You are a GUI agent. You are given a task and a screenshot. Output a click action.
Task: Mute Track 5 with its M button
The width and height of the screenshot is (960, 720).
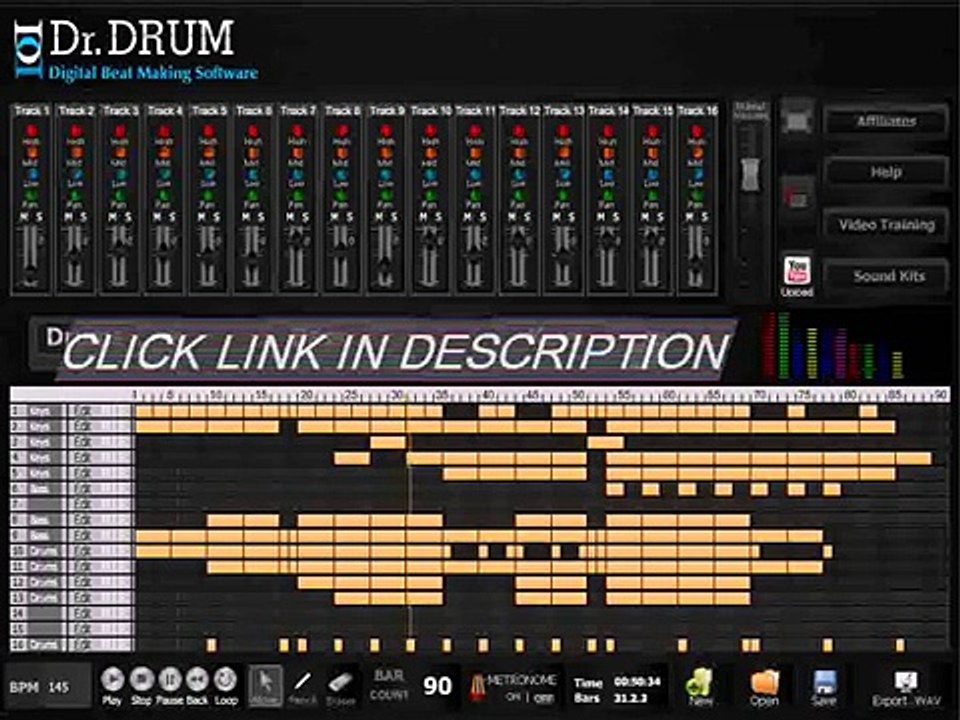[201, 217]
